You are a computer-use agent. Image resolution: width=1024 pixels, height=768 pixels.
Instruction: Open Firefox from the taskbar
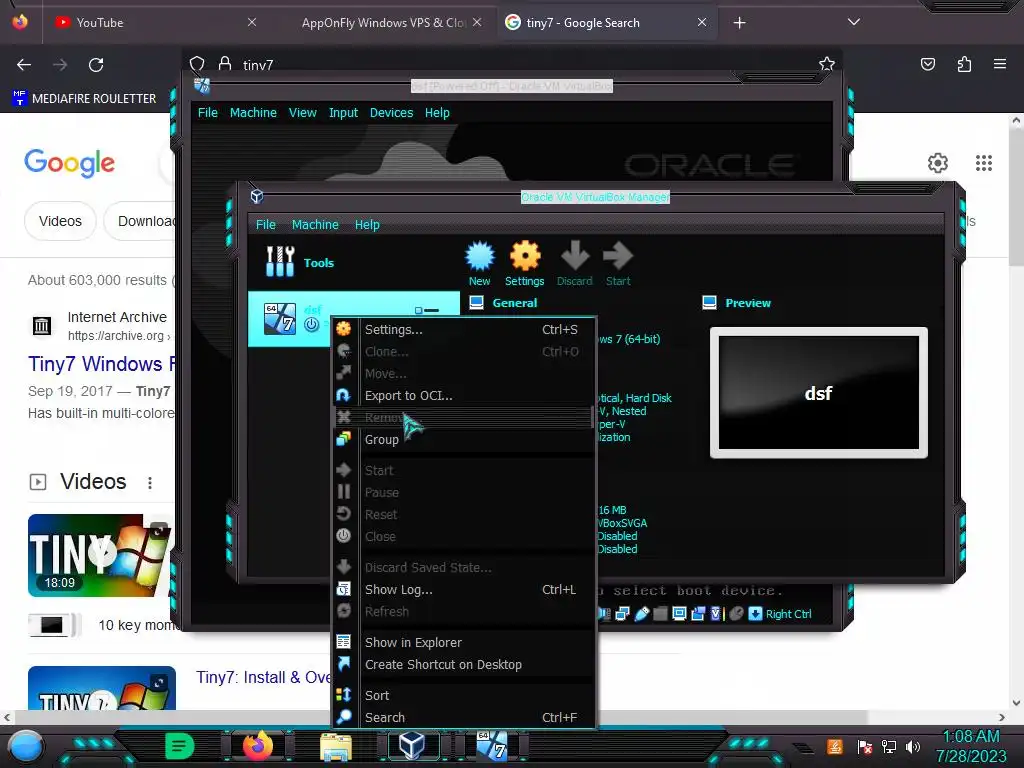[x=258, y=746]
